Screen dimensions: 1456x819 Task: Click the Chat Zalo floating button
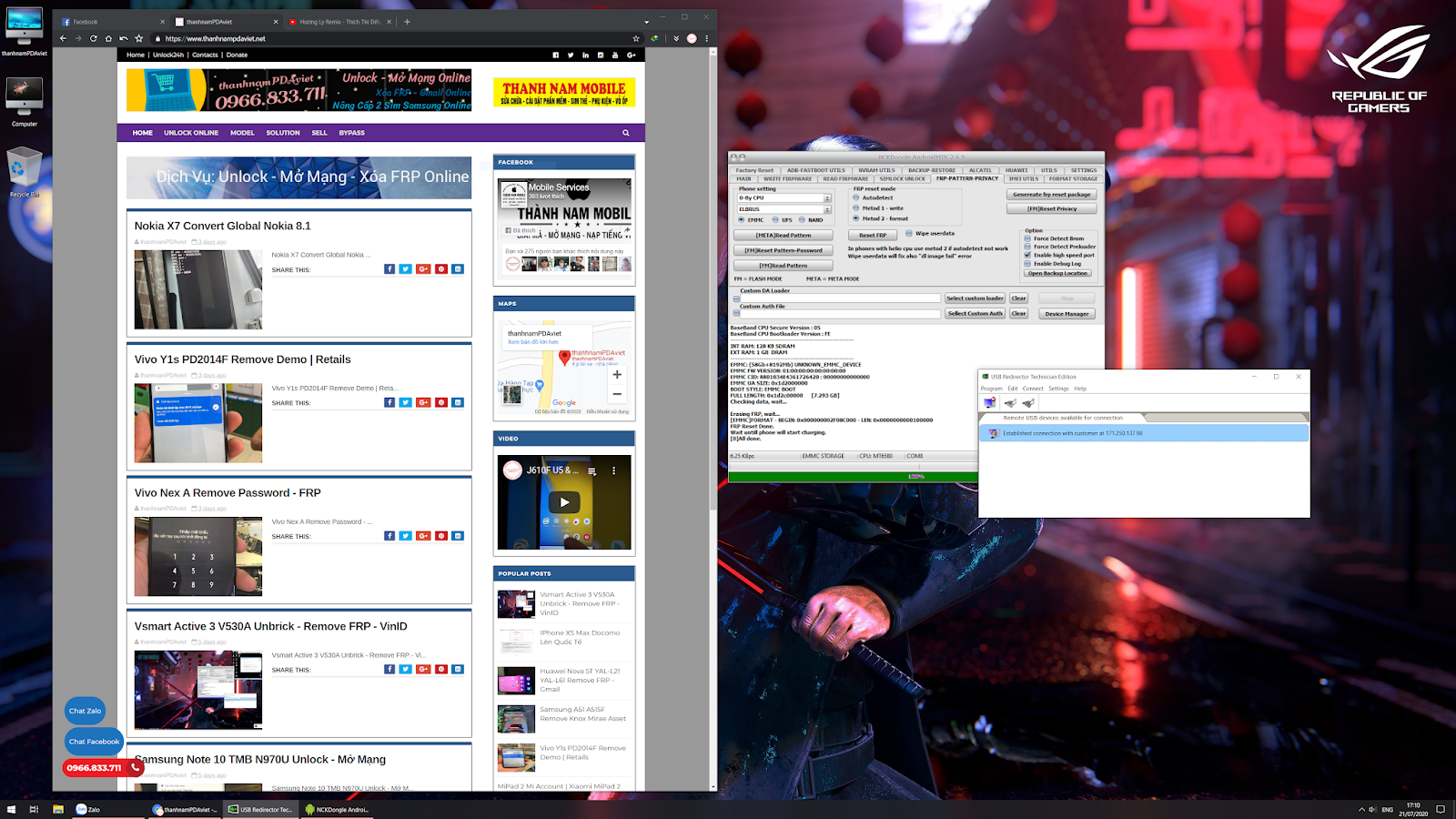tap(86, 711)
